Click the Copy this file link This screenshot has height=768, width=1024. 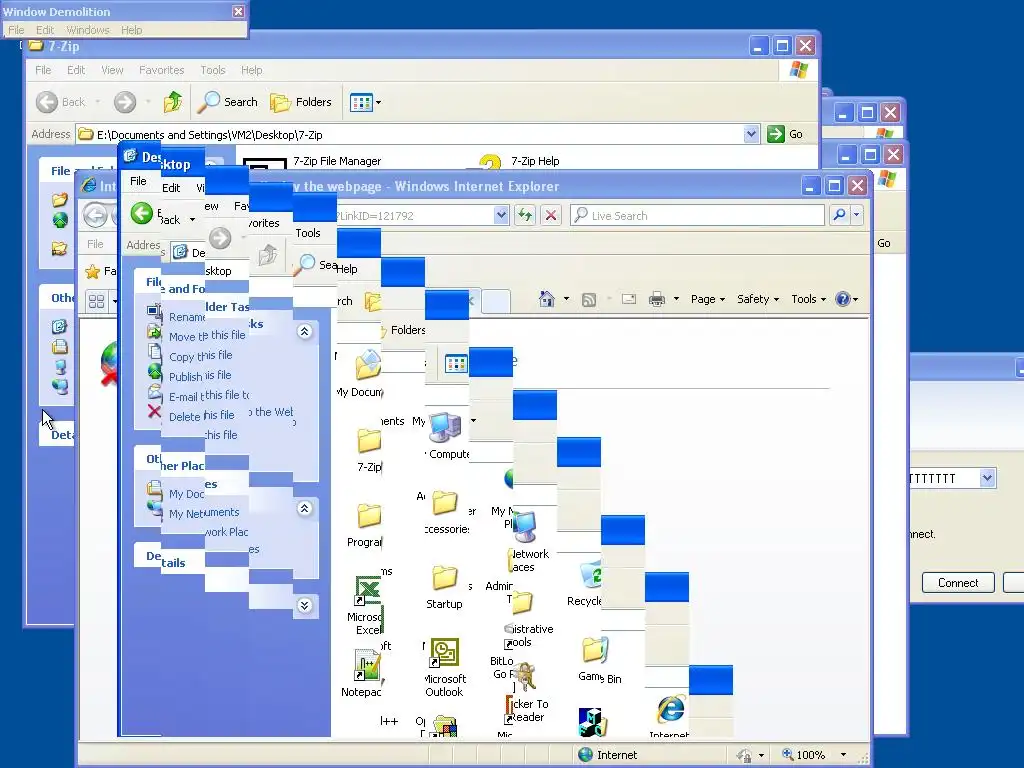pos(200,356)
